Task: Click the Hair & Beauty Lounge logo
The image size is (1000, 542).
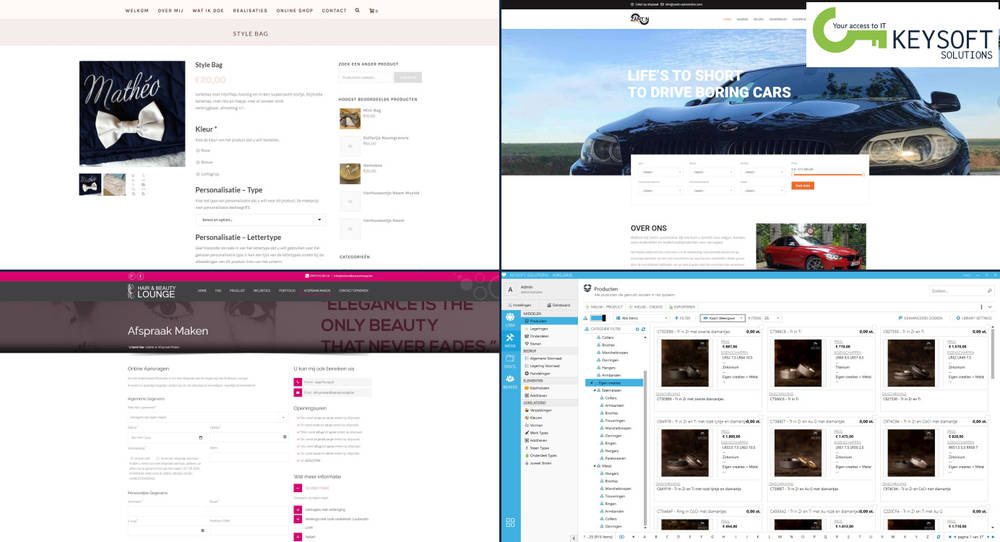Action: tap(151, 291)
